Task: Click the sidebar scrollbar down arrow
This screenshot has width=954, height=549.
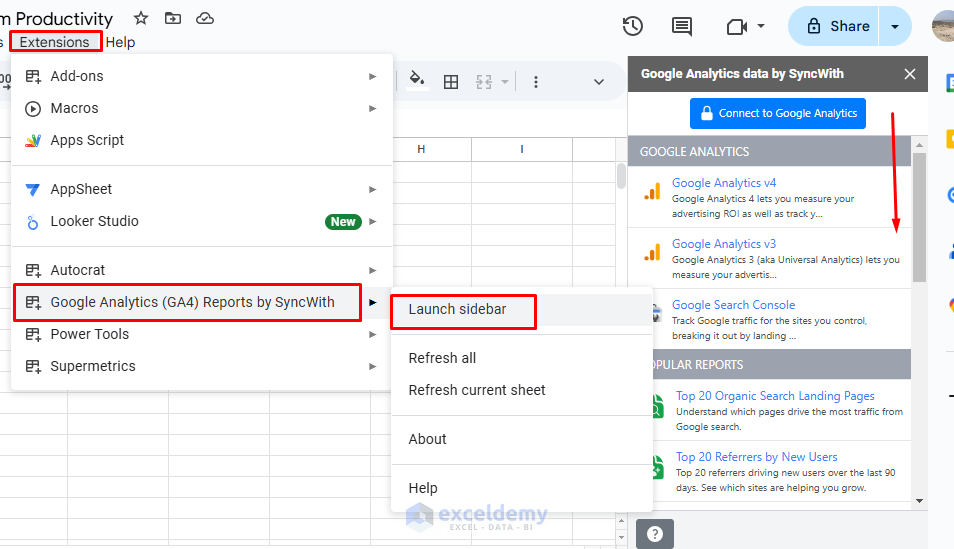Action: 919,501
